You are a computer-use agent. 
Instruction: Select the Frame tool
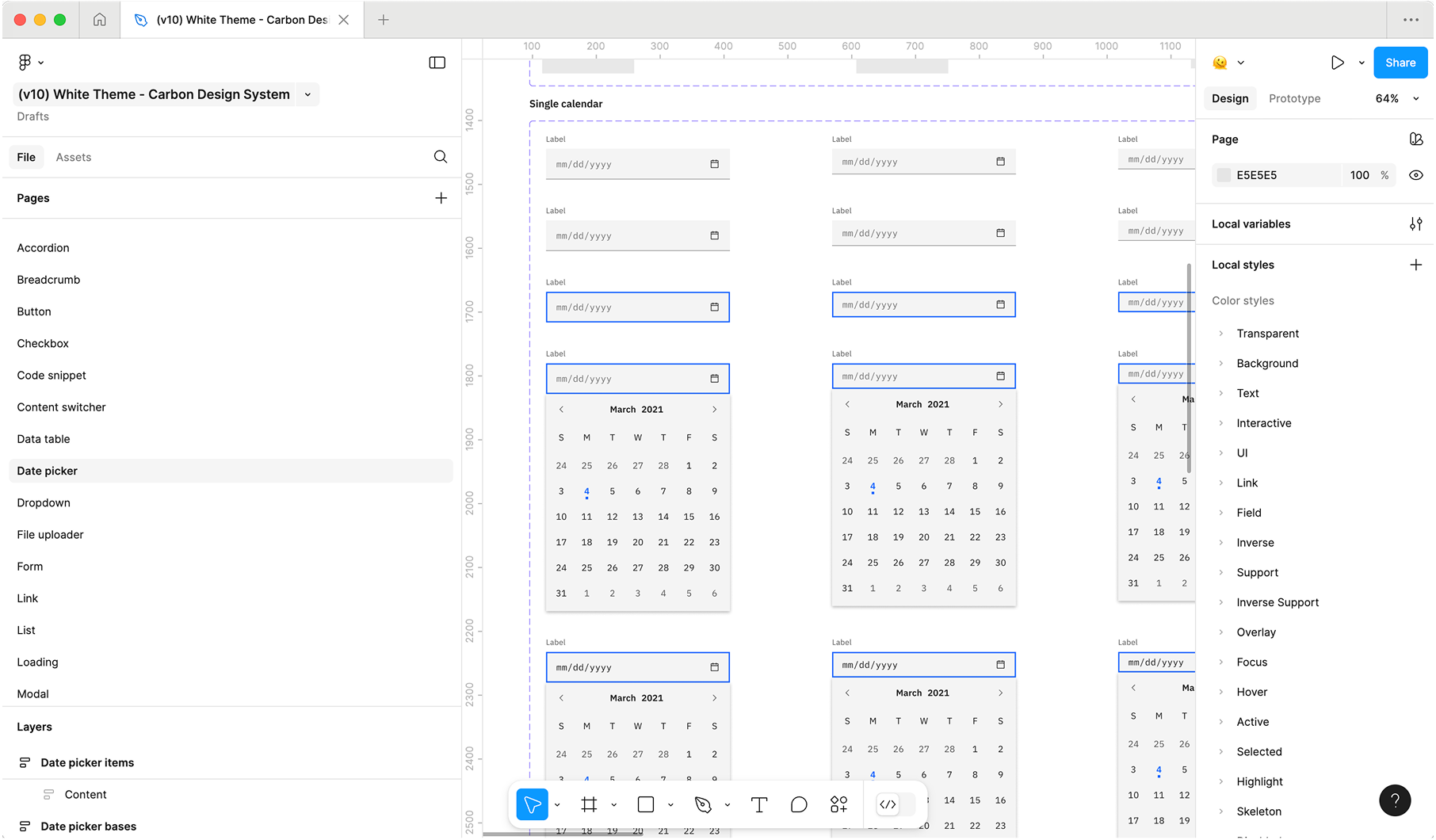(589, 805)
